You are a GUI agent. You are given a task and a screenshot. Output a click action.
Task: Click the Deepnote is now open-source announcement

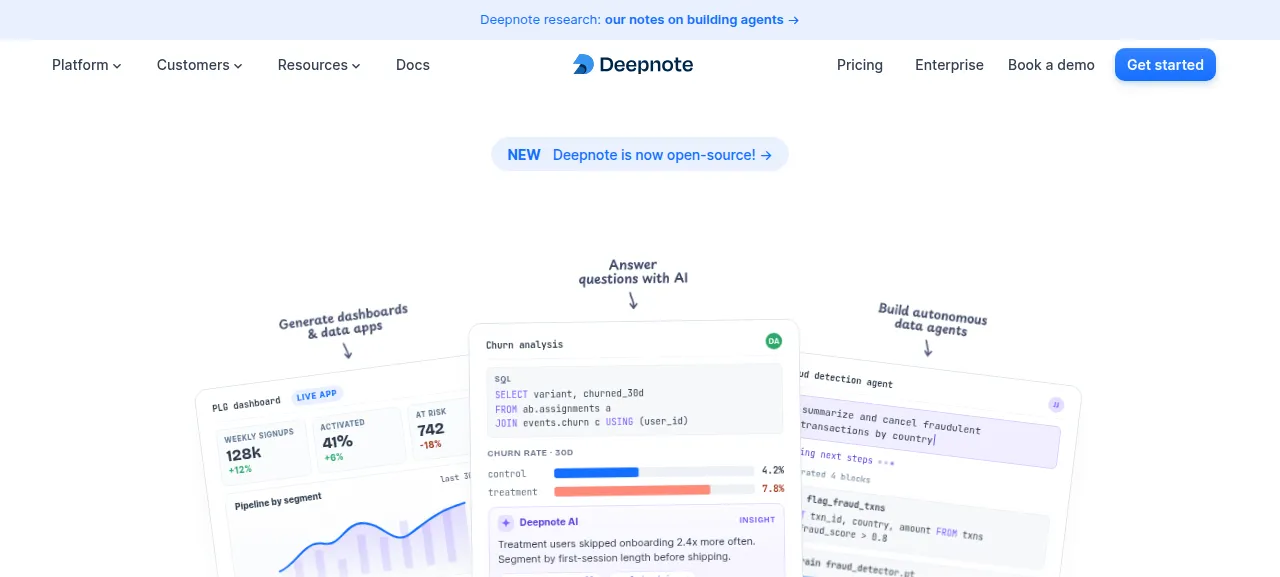(x=640, y=155)
